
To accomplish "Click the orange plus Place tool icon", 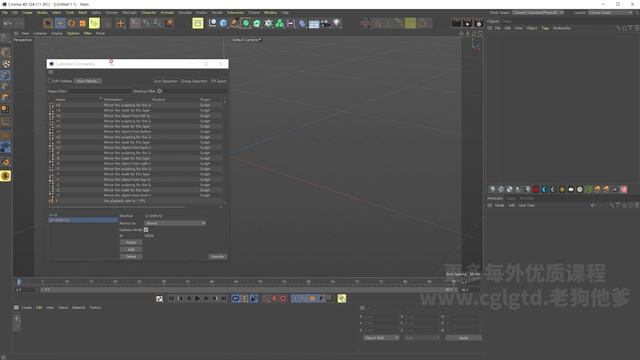I will pos(120,23).
